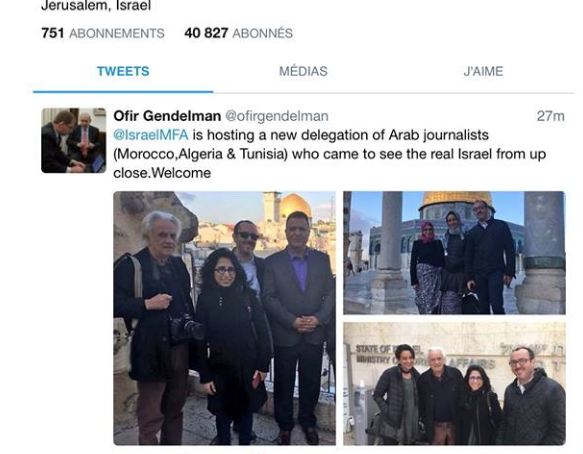583x454 pixels.
Task: Open tweet by clicking 'Arab journalists' text
Action: click(438, 135)
